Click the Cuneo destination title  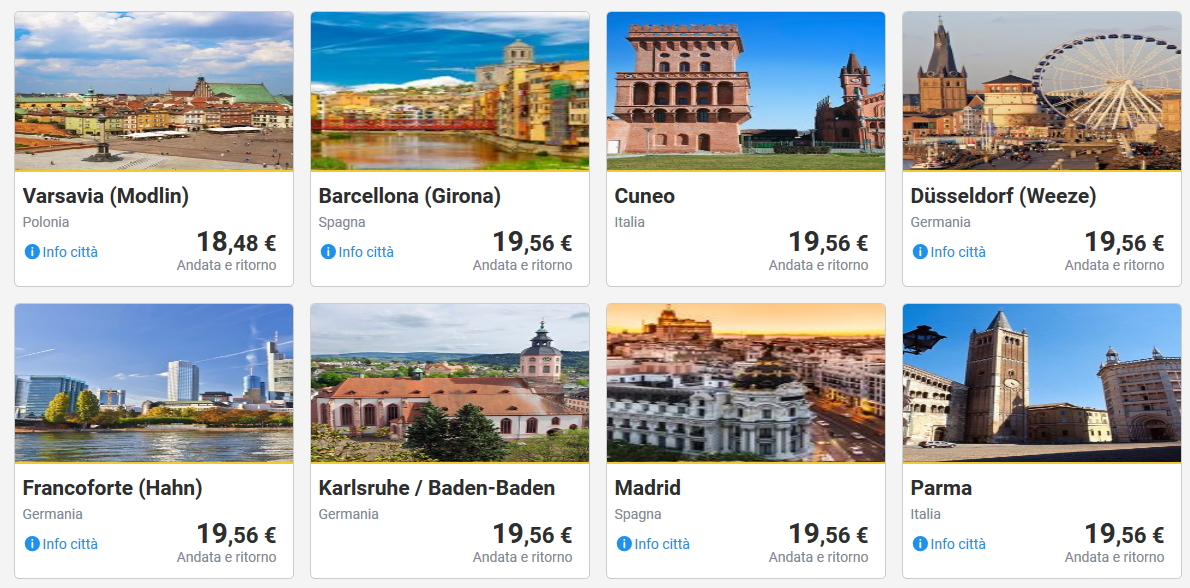pos(645,196)
